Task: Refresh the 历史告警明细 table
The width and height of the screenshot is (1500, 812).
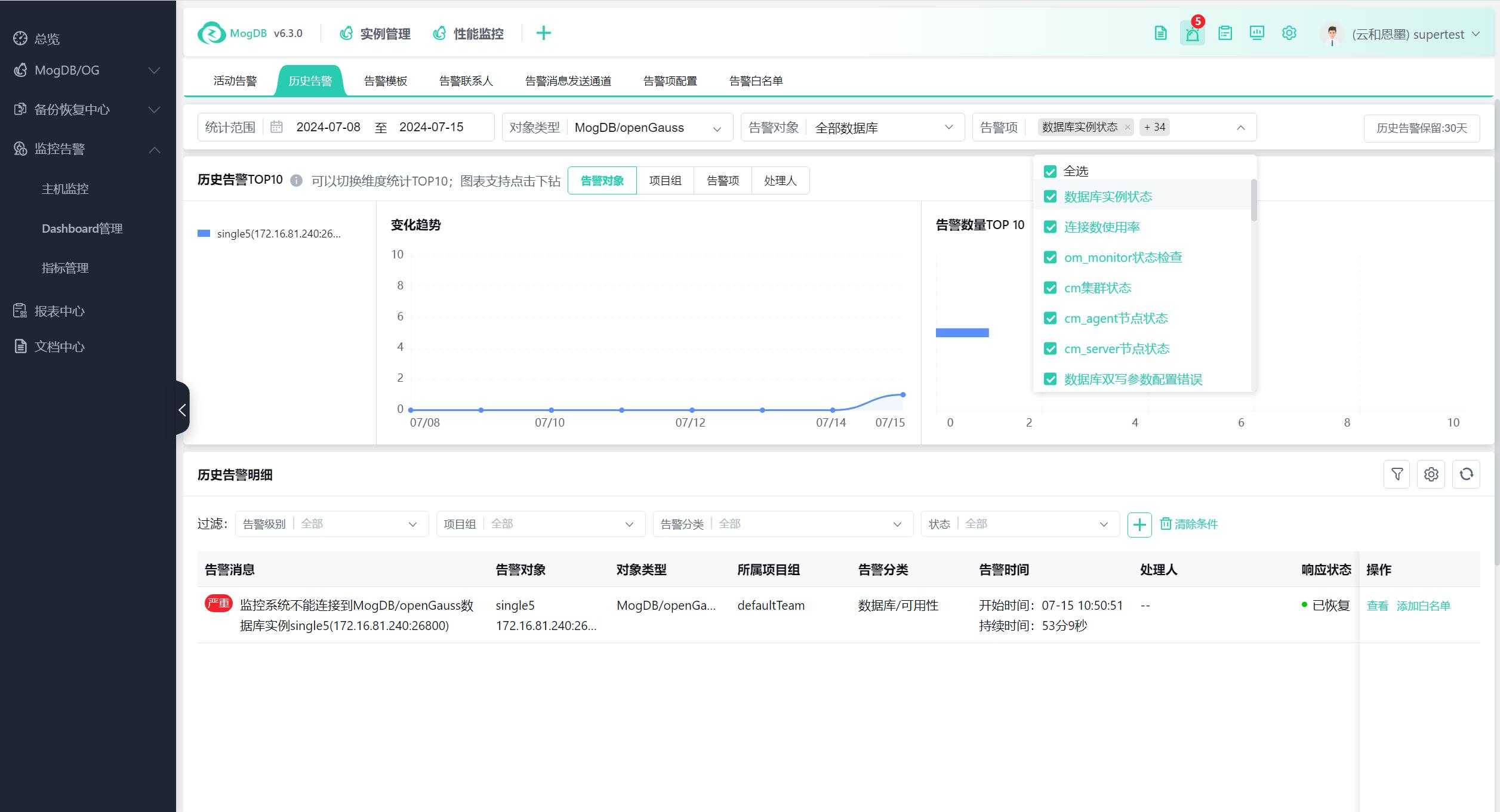Action: pyautogui.click(x=1466, y=474)
